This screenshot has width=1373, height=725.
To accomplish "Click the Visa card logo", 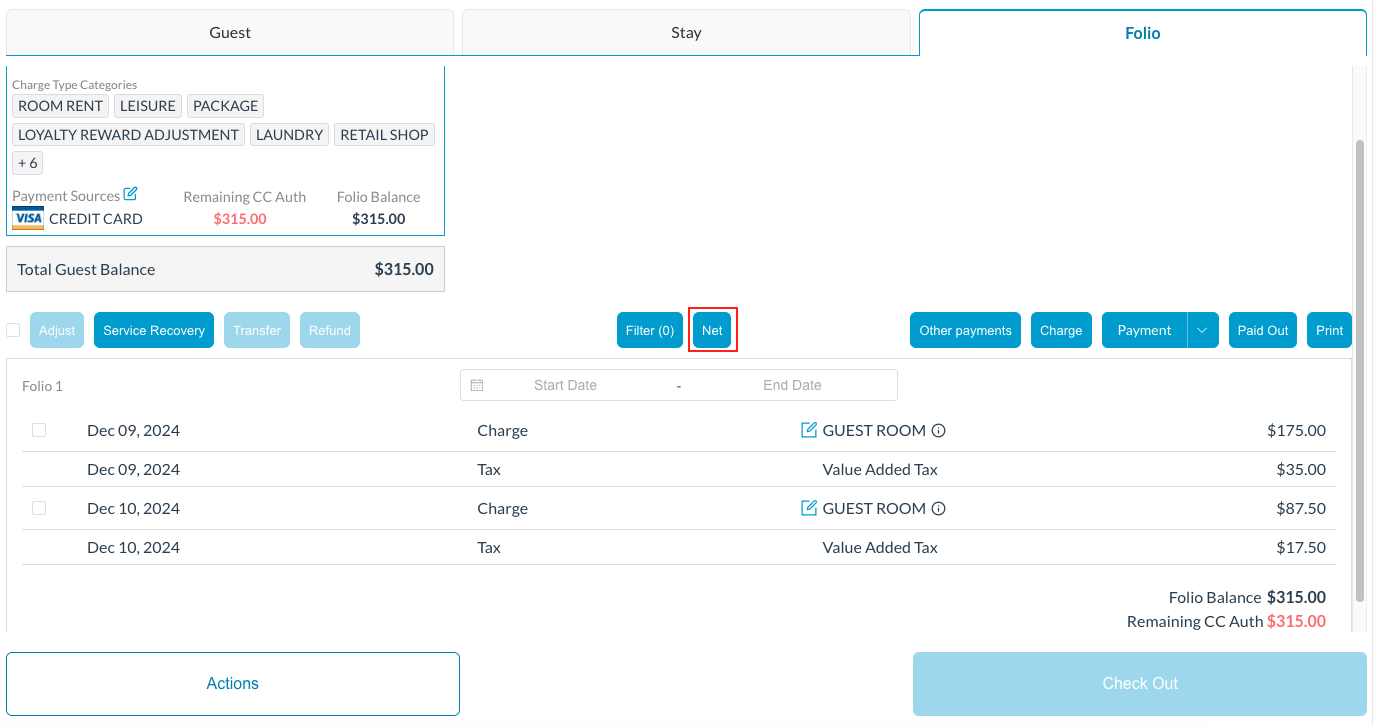I will (x=28, y=219).
